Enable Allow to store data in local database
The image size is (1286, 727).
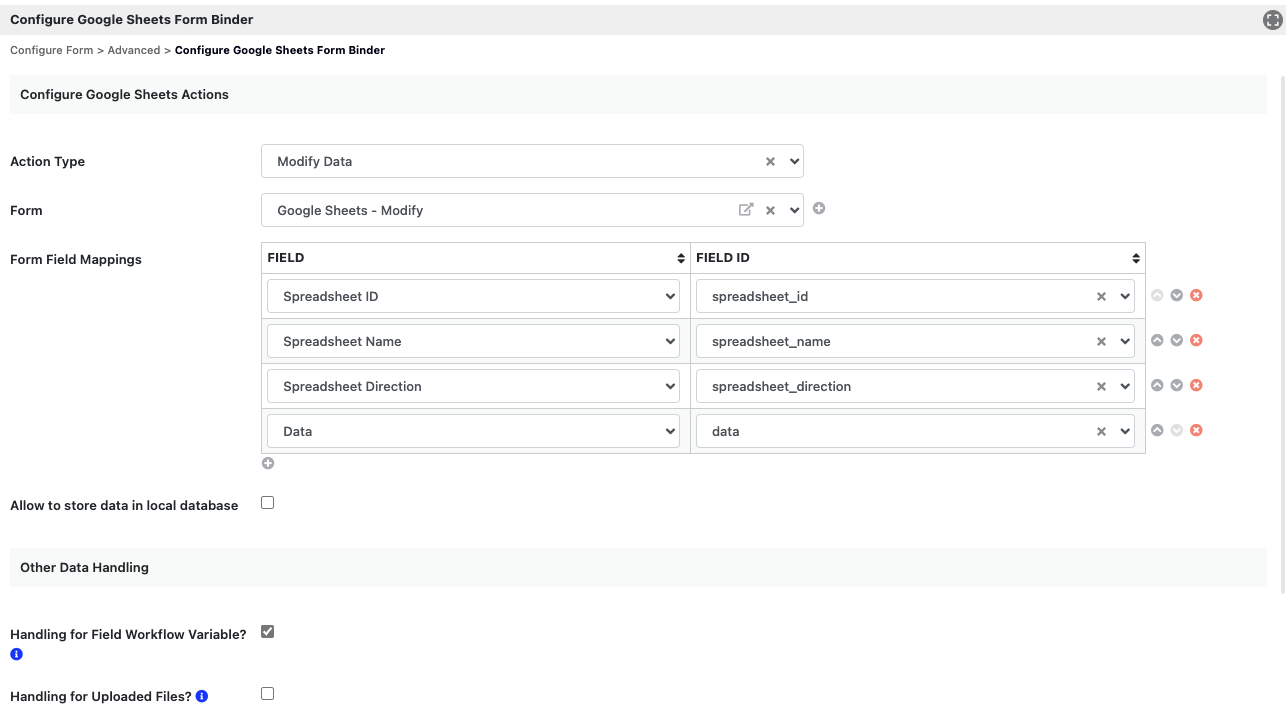click(x=267, y=503)
